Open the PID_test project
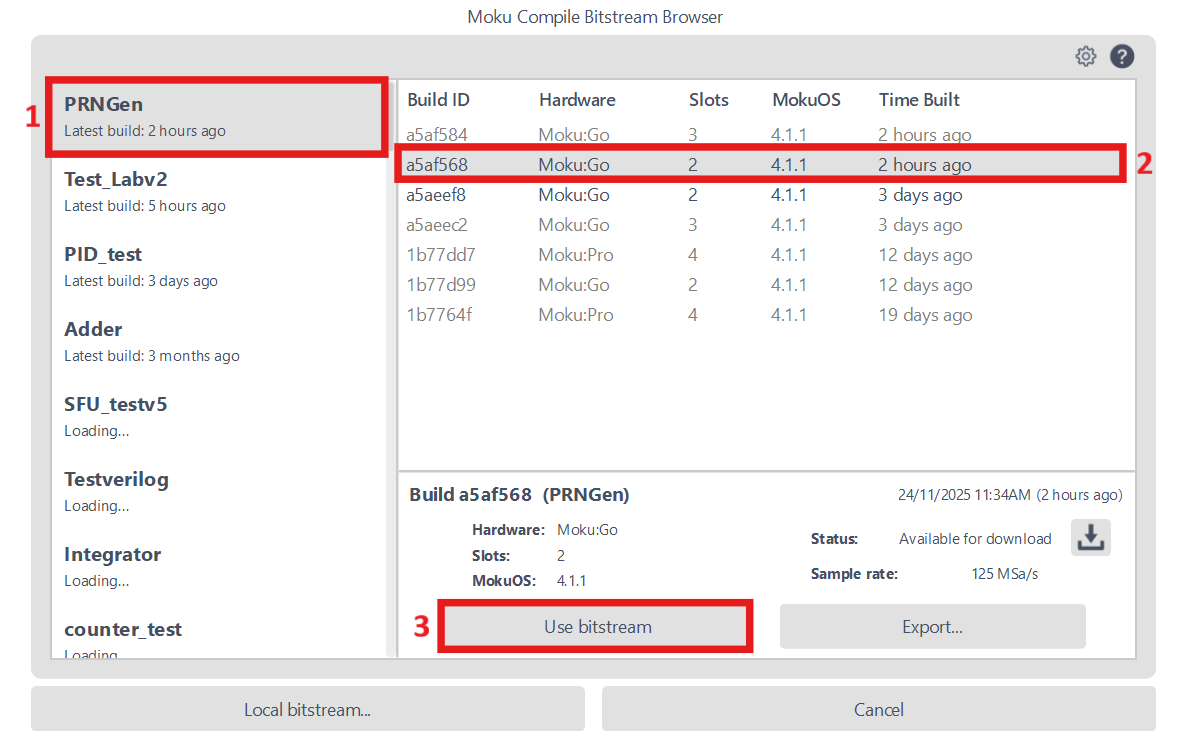 click(215, 266)
